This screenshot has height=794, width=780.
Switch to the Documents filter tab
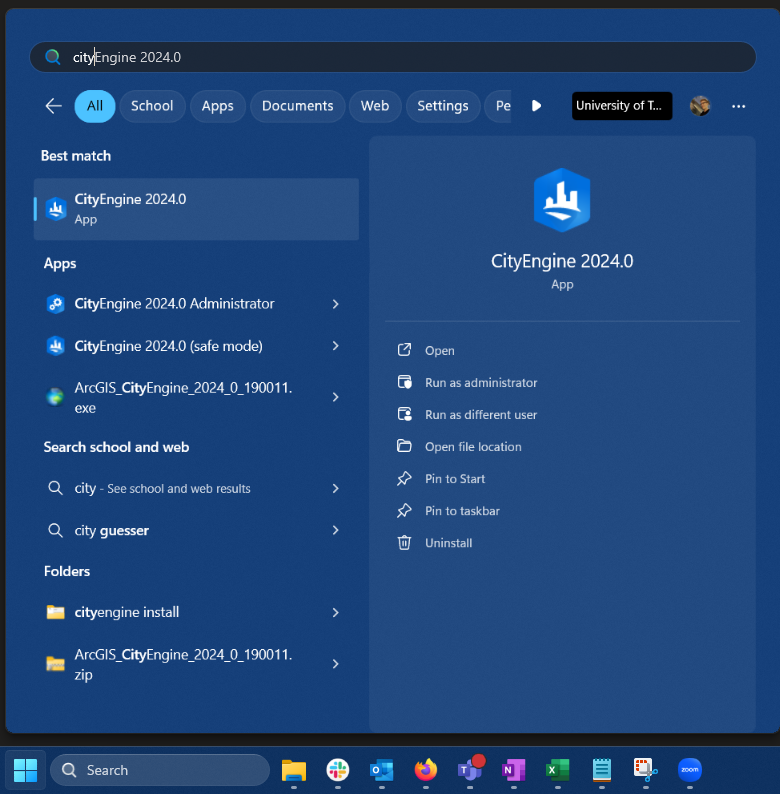point(297,106)
